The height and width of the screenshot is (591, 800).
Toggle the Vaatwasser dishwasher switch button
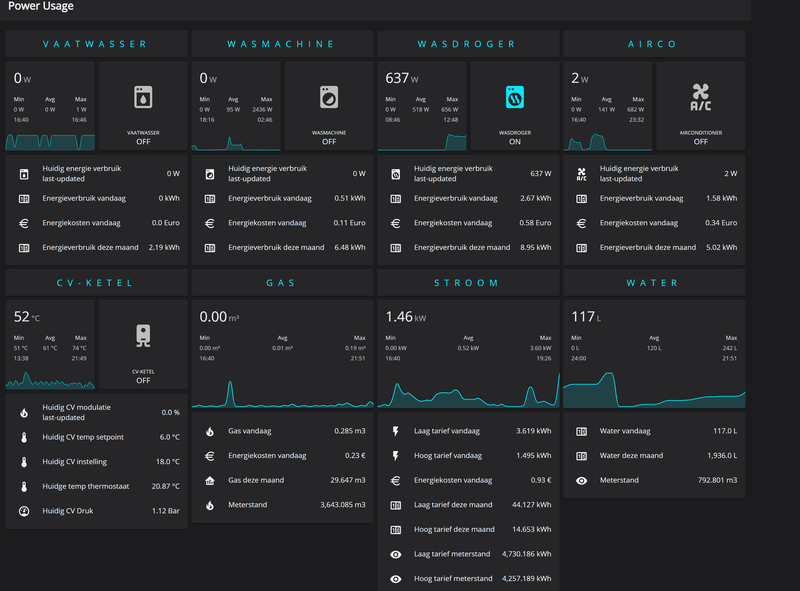click(143, 106)
